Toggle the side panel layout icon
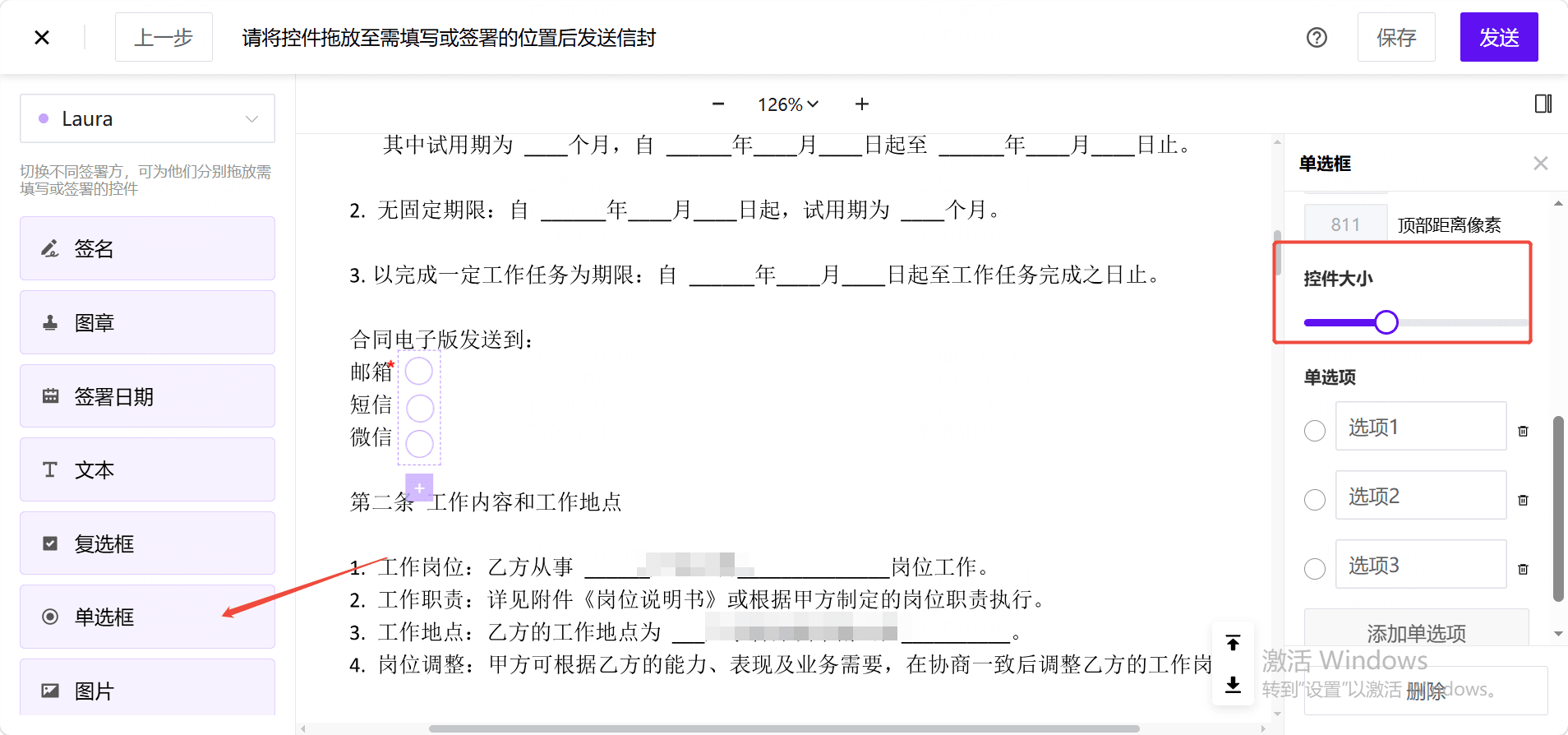This screenshot has height=735, width=1568. [x=1543, y=104]
